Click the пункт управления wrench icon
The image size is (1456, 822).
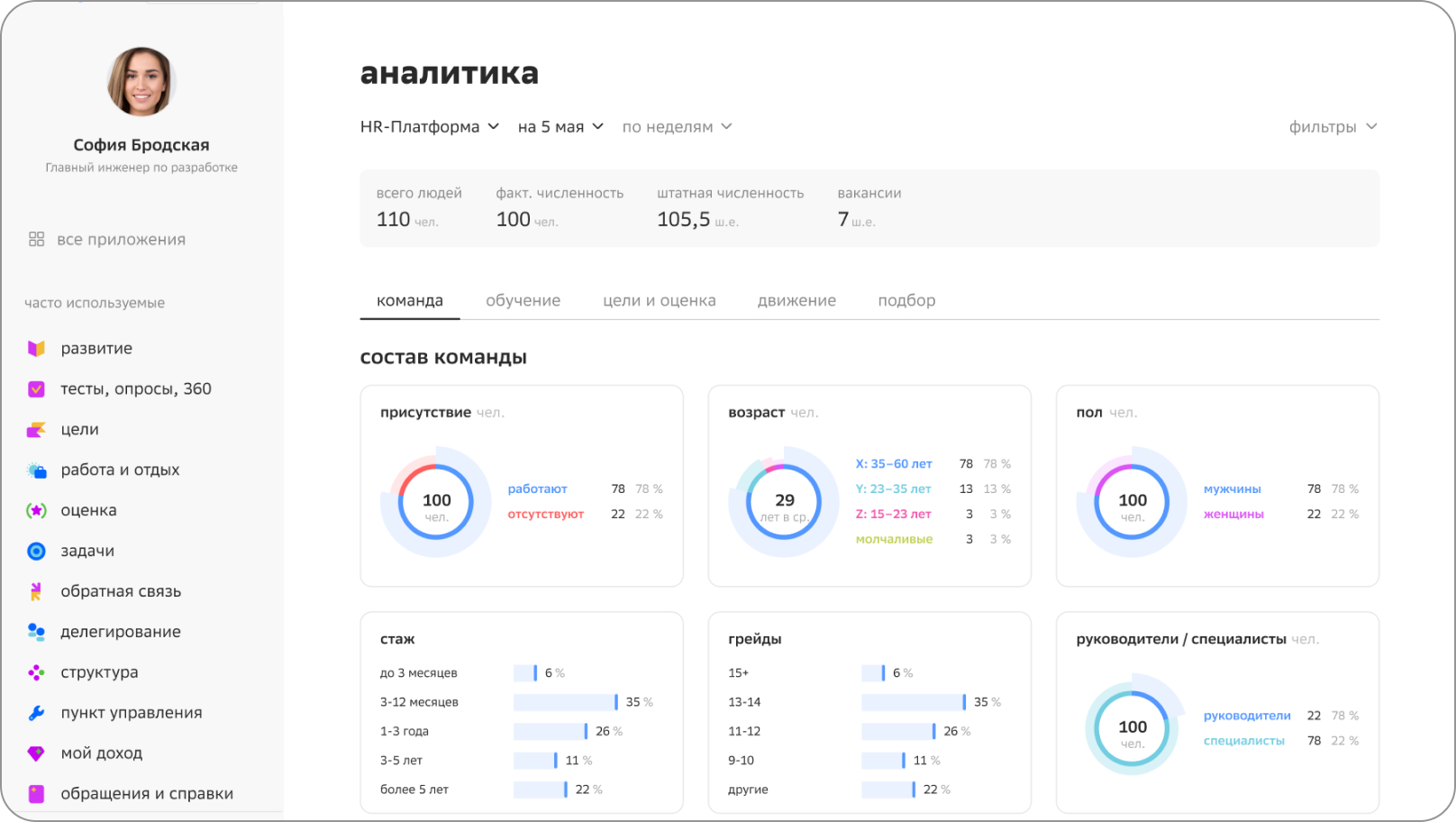(x=36, y=713)
